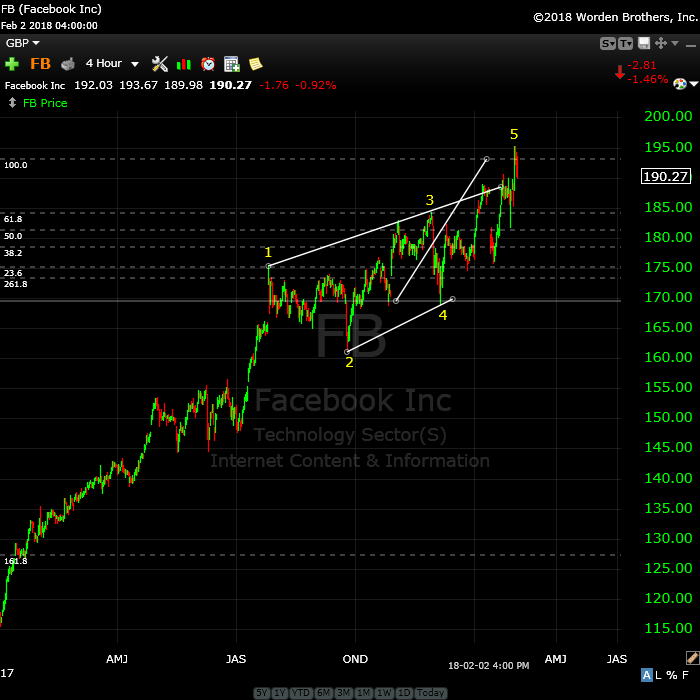
Task: Select the 6M time range tab
Action: pos(324,693)
